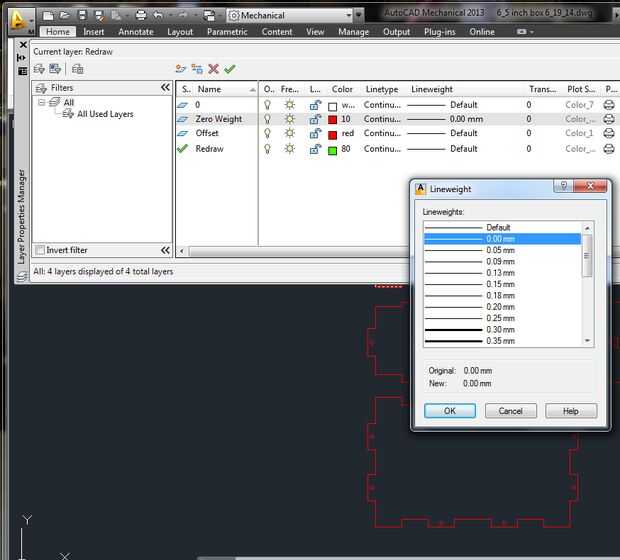Click the Save As icon
Viewport: 620px width, 560px height.
click(x=99, y=15)
